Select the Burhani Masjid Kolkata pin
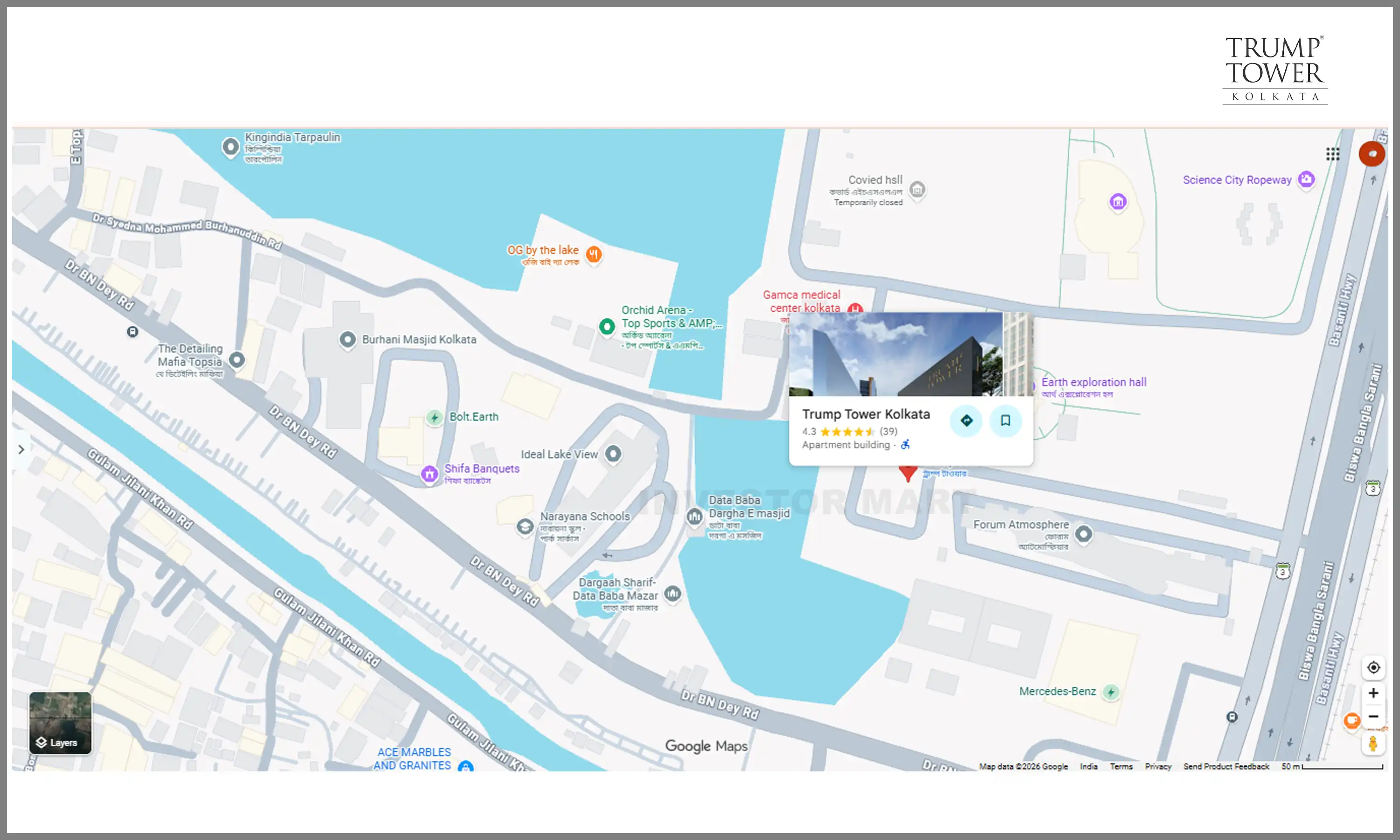 [x=348, y=340]
